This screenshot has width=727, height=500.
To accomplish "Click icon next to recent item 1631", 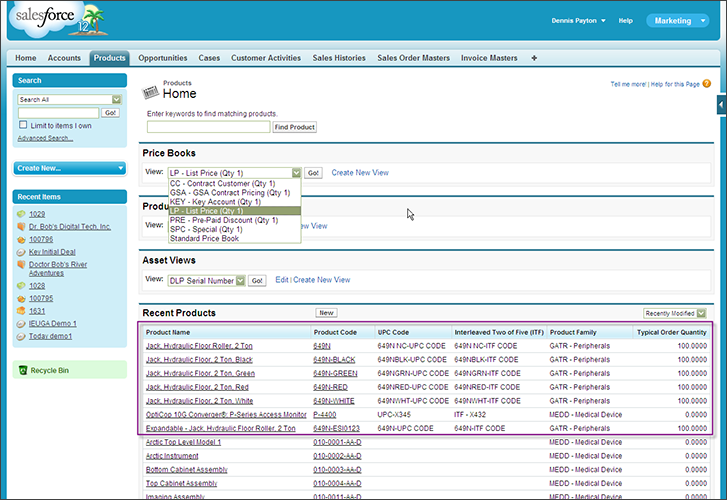I will (x=21, y=311).
